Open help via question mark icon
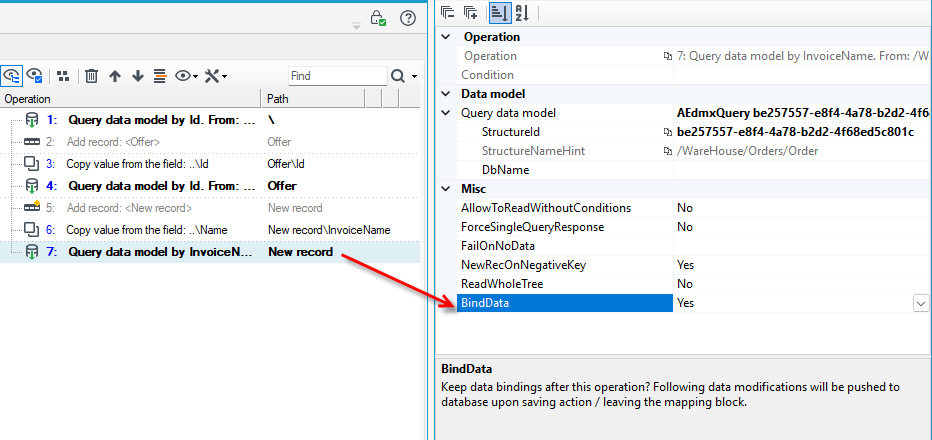 408,18
